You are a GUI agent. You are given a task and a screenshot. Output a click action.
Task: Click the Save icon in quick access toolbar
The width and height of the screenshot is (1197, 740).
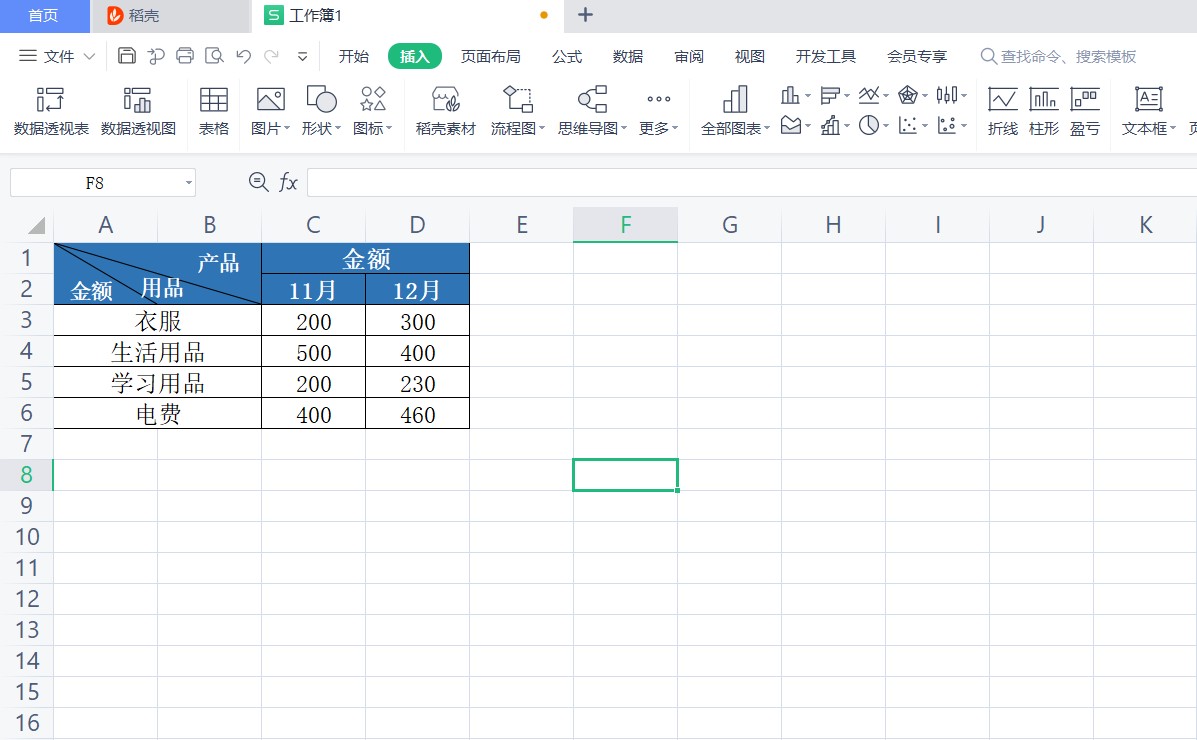[x=127, y=56]
